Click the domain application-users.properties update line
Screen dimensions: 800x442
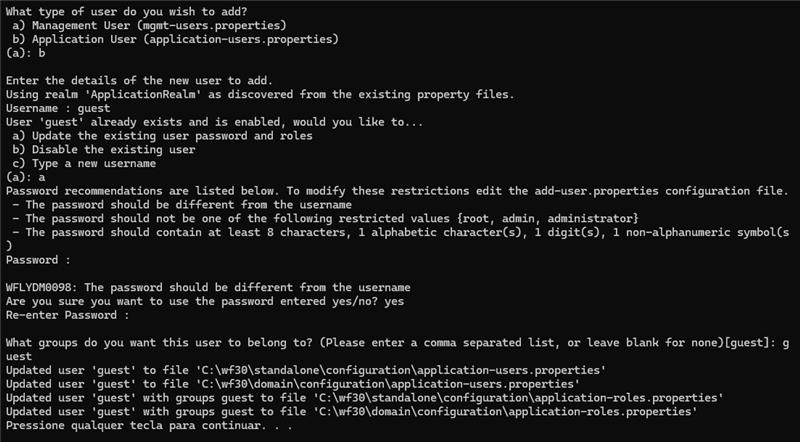point(297,384)
